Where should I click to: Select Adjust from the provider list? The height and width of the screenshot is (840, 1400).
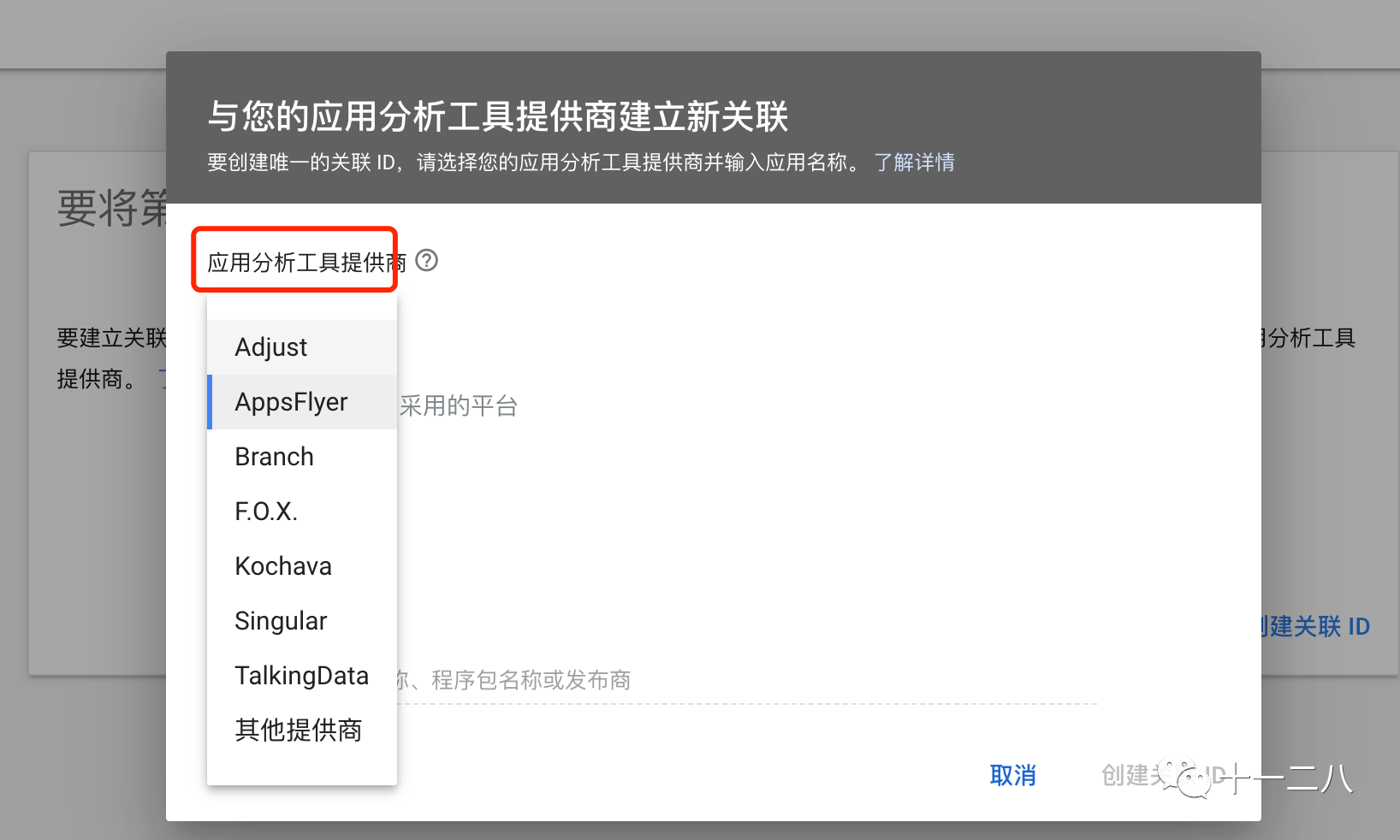(270, 346)
